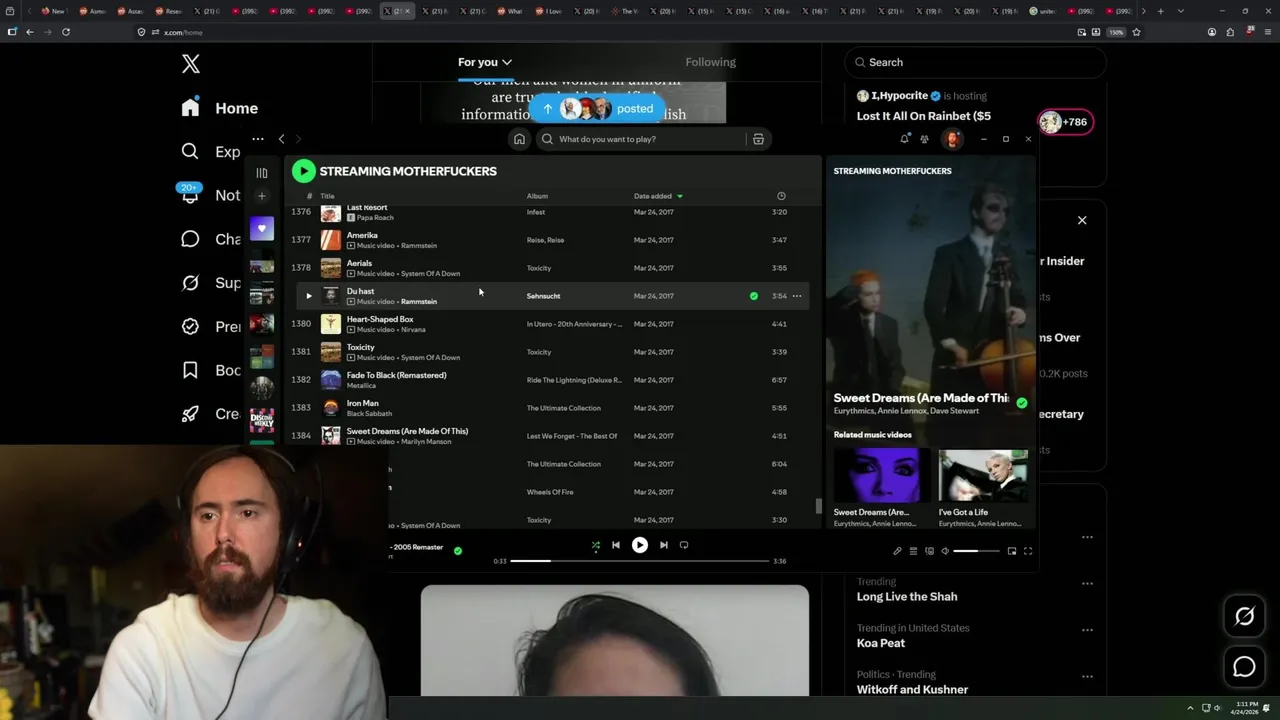Focus the X Search box

coord(976,62)
